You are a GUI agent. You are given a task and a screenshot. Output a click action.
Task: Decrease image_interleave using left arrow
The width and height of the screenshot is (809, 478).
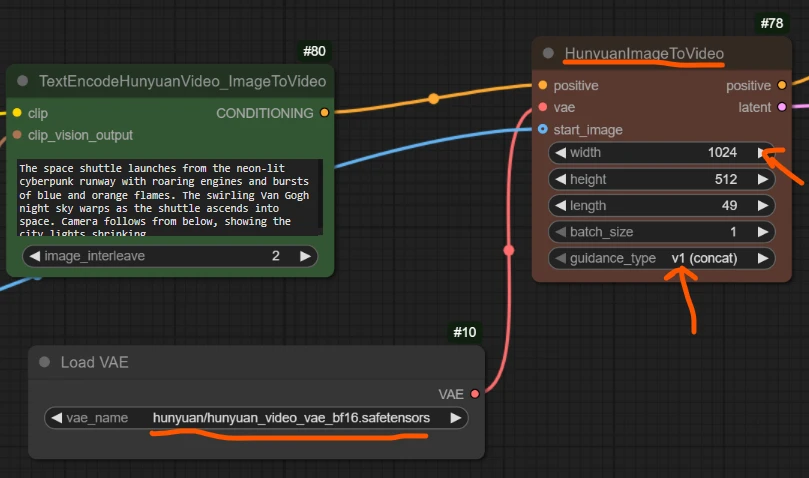click(x=33, y=256)
